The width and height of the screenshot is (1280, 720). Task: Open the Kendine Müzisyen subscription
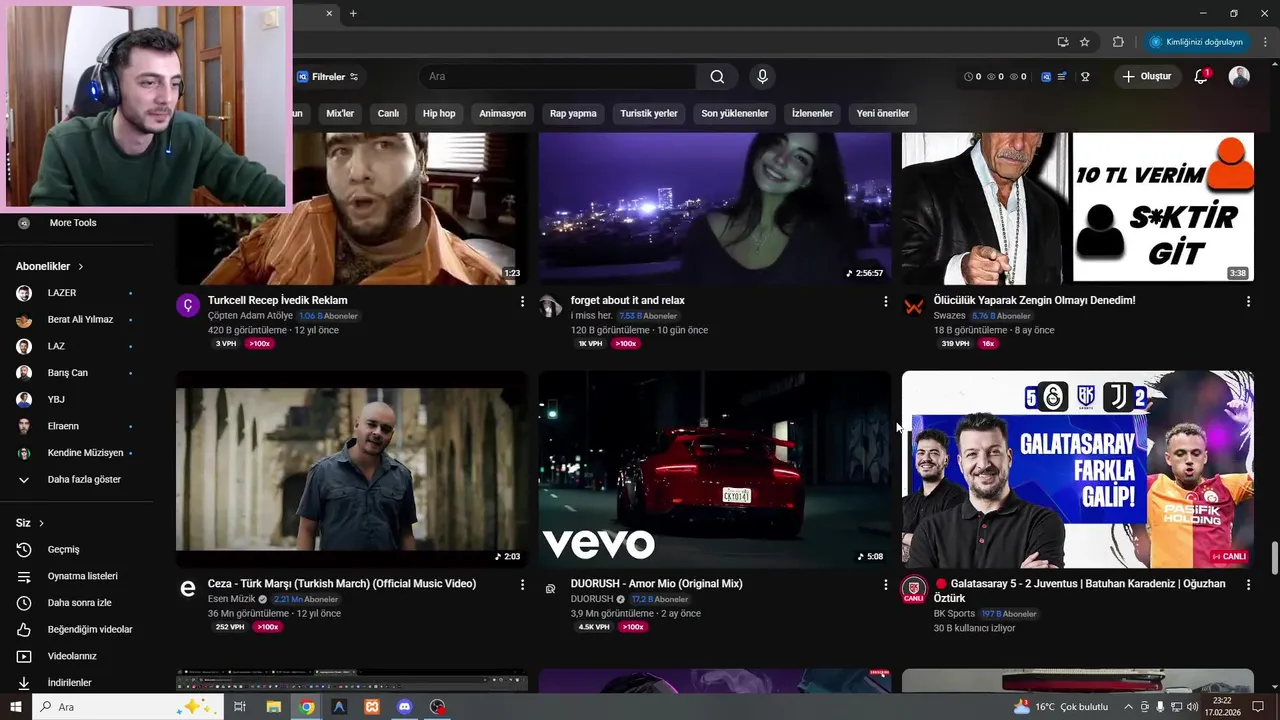[76, 453]
